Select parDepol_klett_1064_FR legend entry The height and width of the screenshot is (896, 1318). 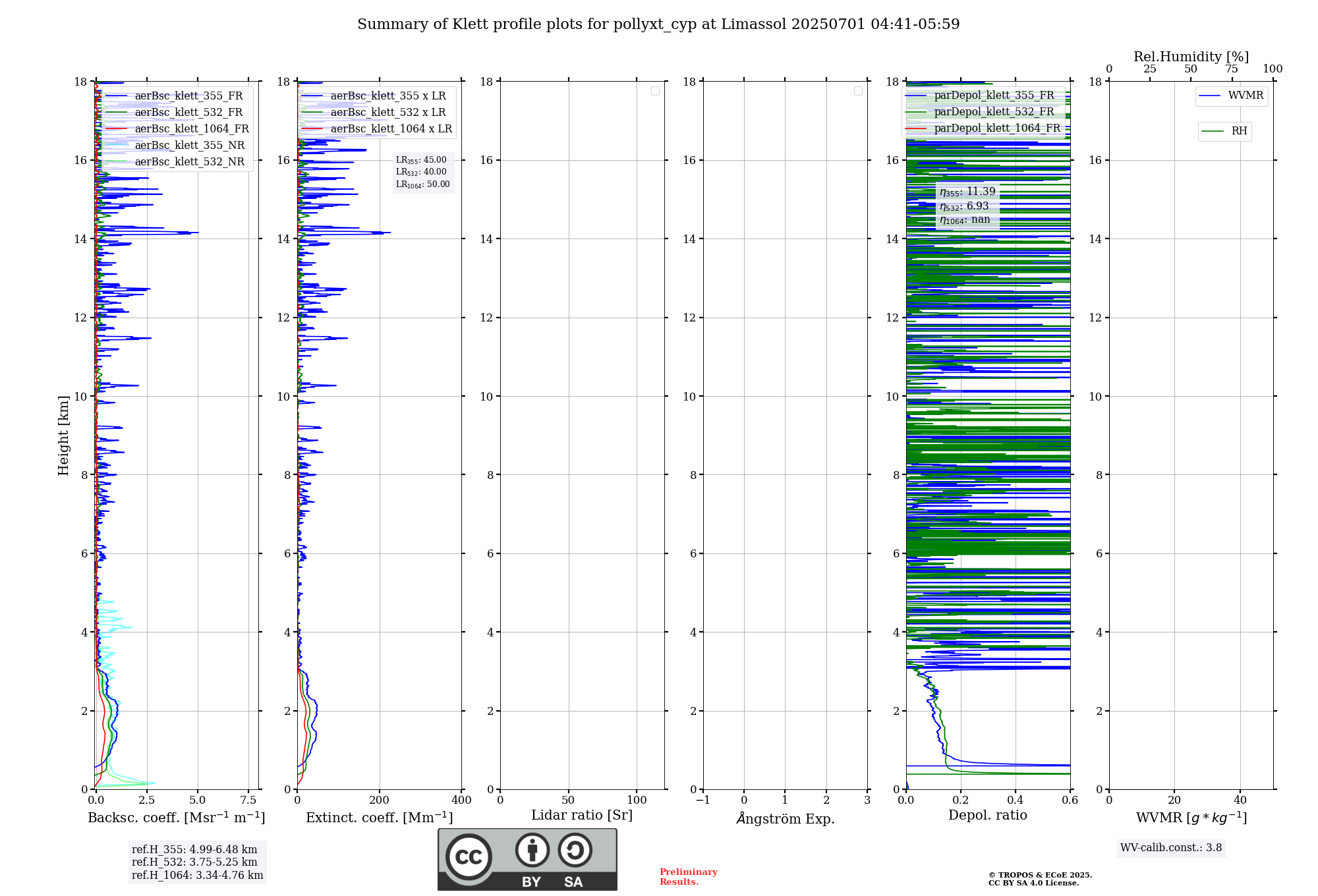click(x=983, y=128)
